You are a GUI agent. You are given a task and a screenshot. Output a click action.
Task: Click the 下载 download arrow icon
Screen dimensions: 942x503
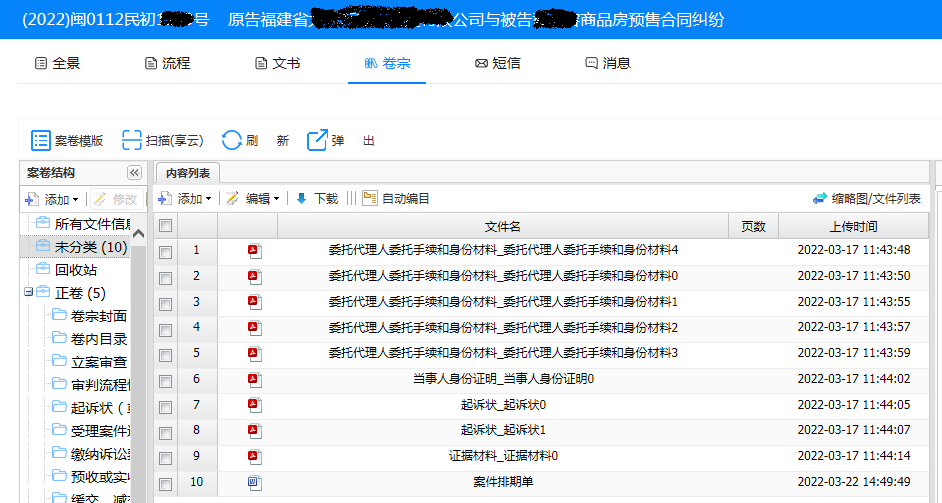pyautogui.click(x=301, y=199)
